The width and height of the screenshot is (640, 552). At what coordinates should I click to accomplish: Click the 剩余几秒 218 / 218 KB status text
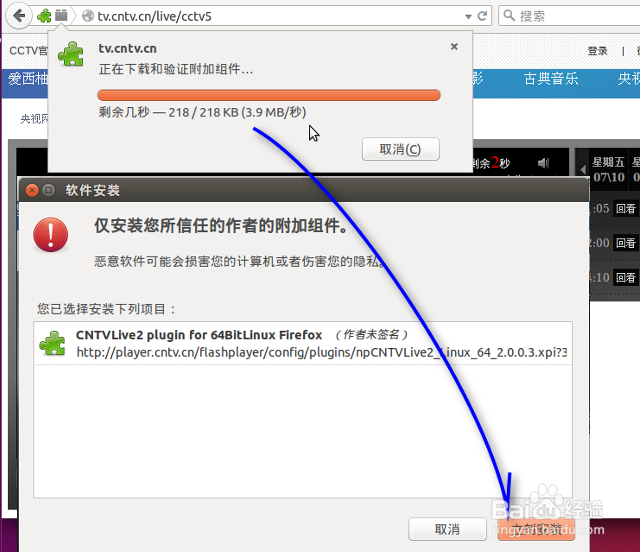(202, 112)
